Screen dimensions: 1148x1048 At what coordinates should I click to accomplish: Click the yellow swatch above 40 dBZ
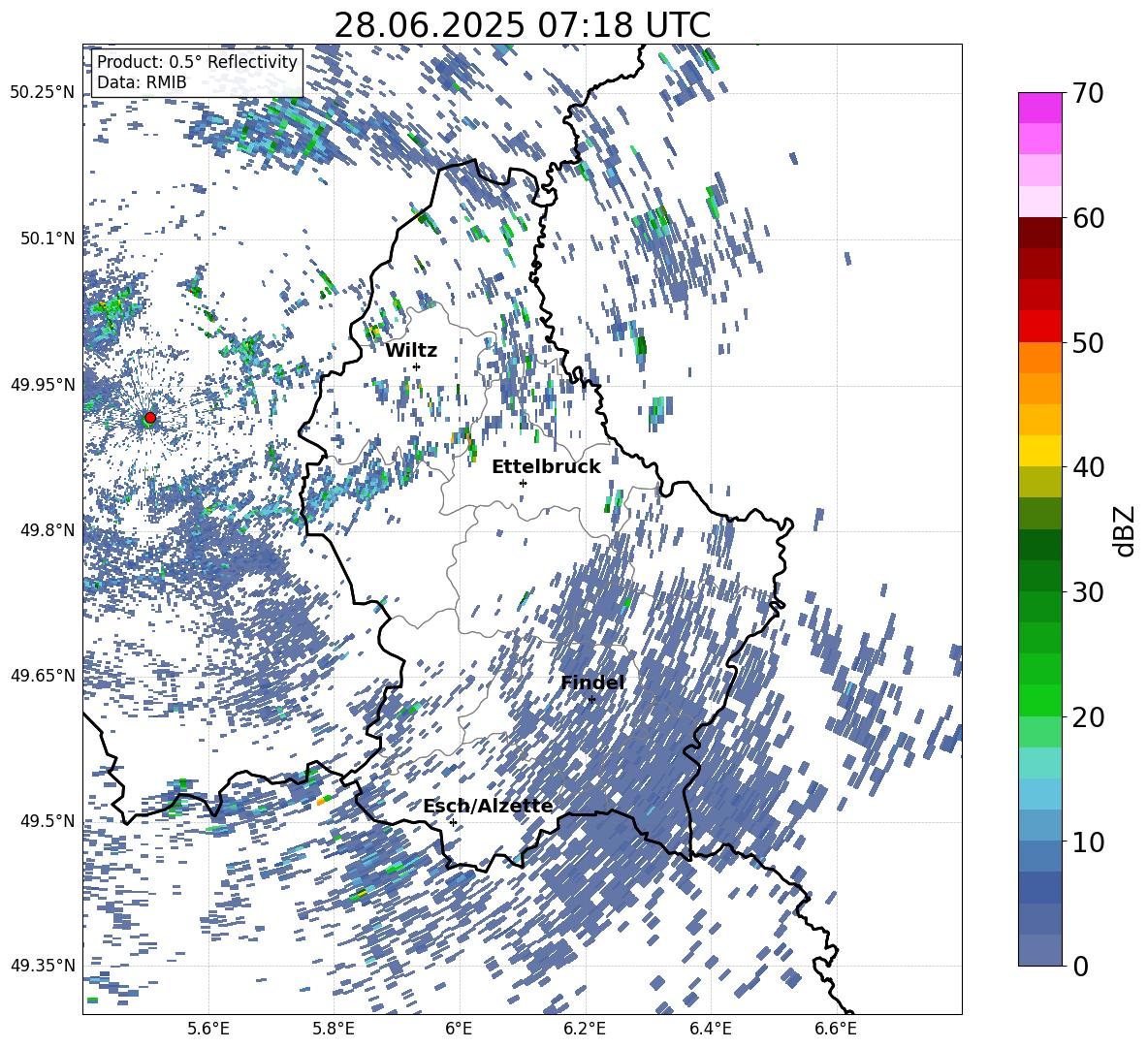tap(1039, 451)
